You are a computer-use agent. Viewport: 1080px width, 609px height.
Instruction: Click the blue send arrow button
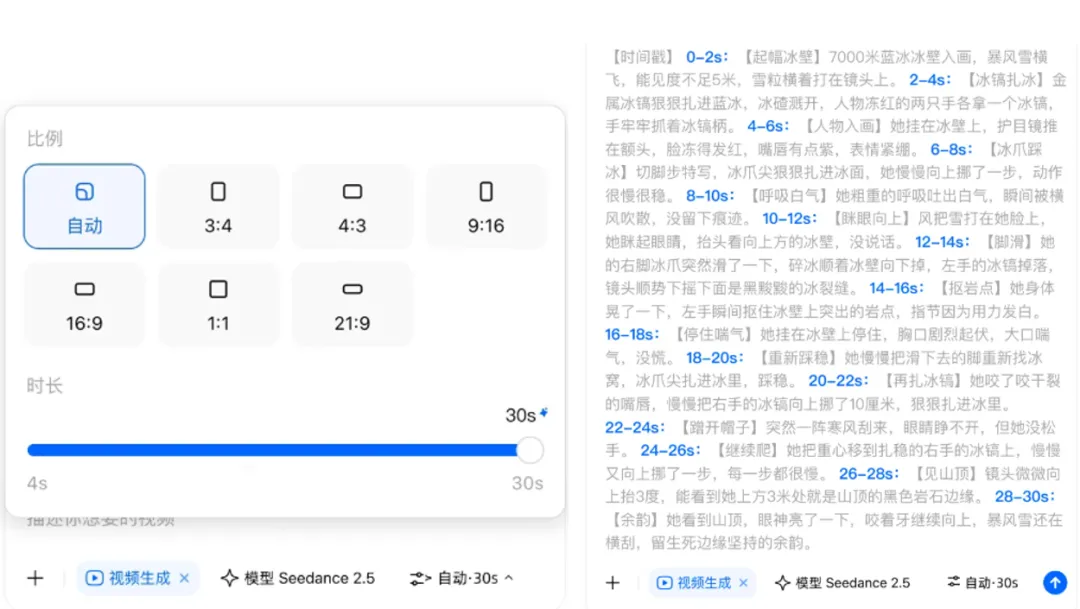pos(1055,583)
